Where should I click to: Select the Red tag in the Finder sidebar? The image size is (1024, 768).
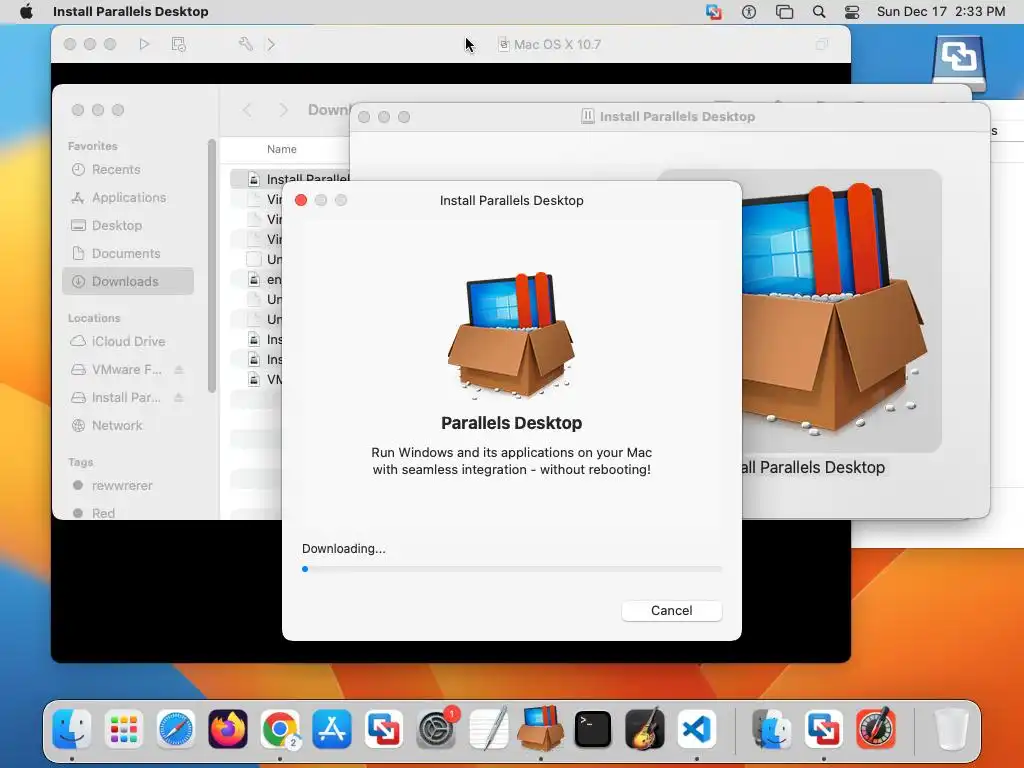click(103, 513)
